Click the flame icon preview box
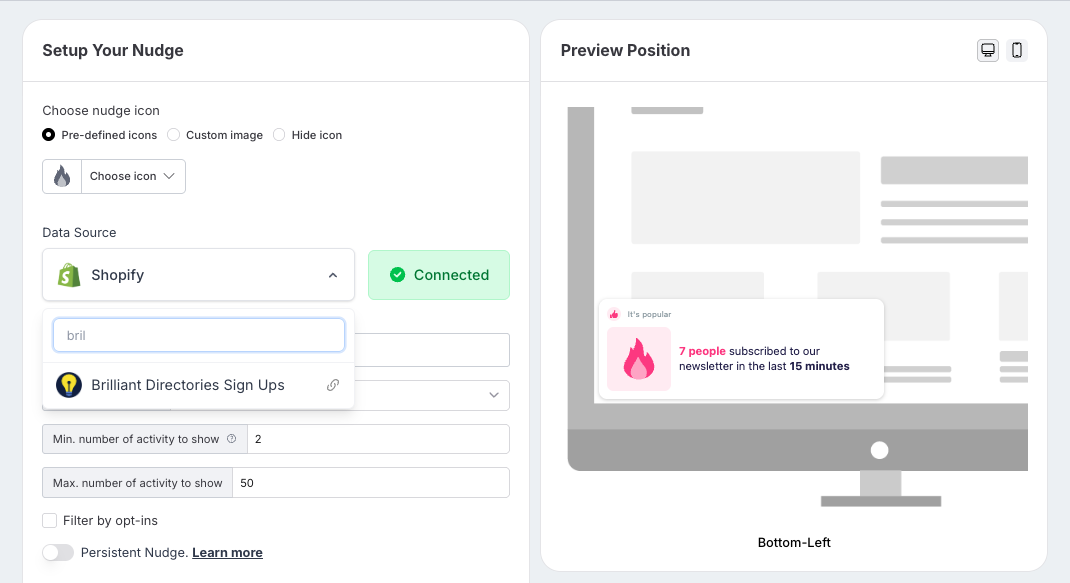1070x583 pixels. [x=62, y=176]
